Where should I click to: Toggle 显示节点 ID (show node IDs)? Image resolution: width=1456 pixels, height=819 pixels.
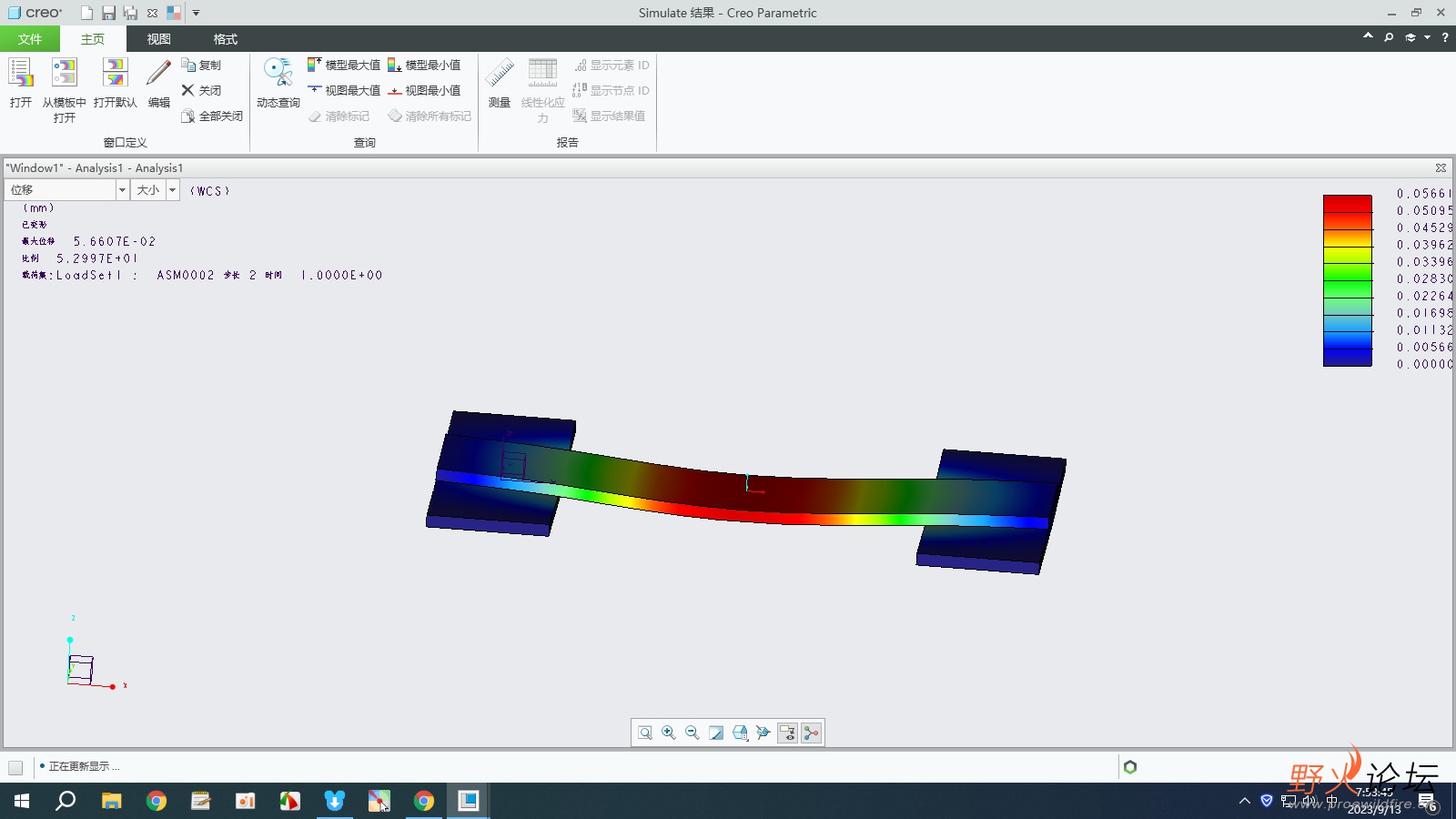[x=611, y=90]
